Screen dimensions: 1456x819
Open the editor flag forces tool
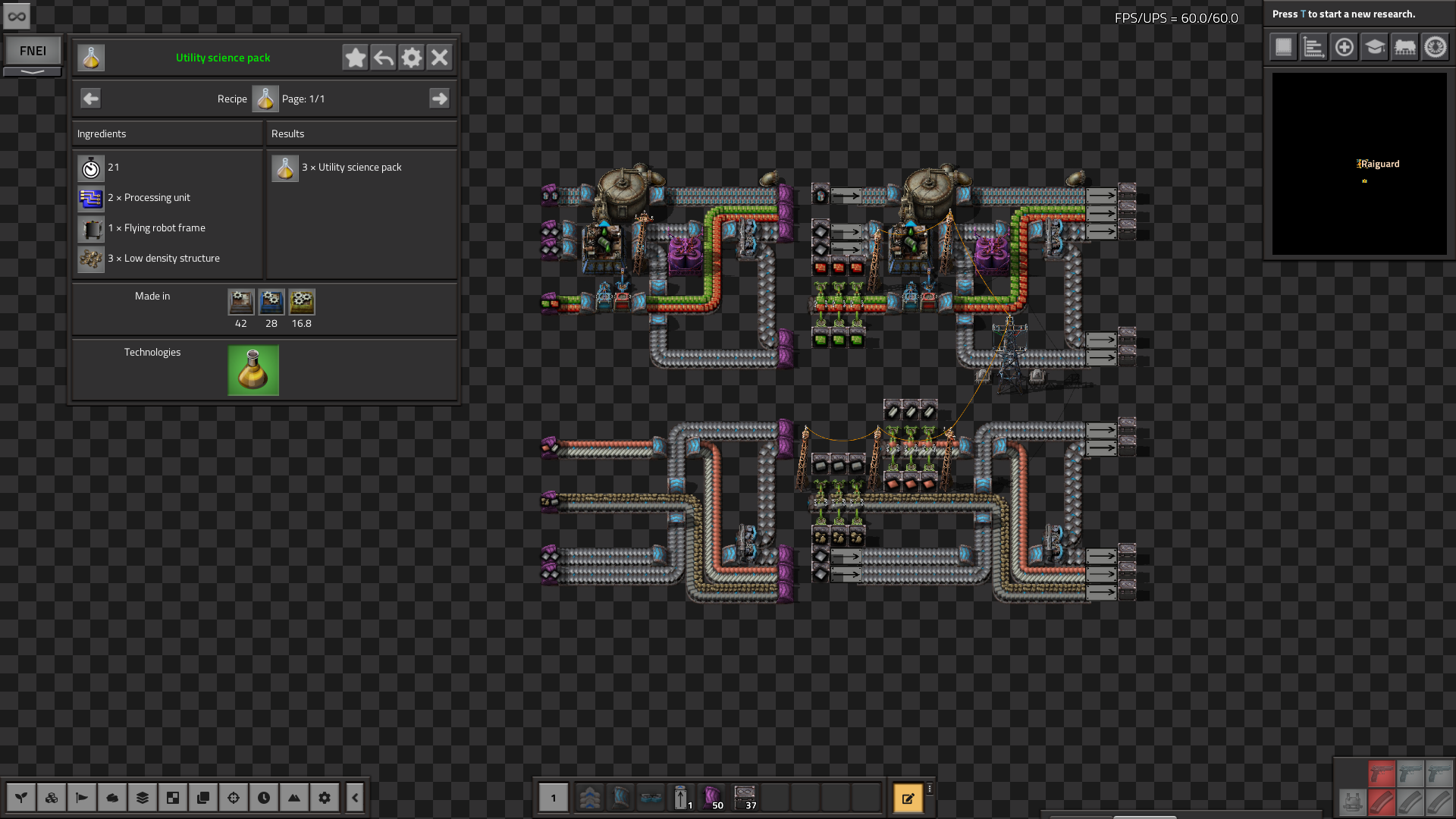tap(82, 798)
